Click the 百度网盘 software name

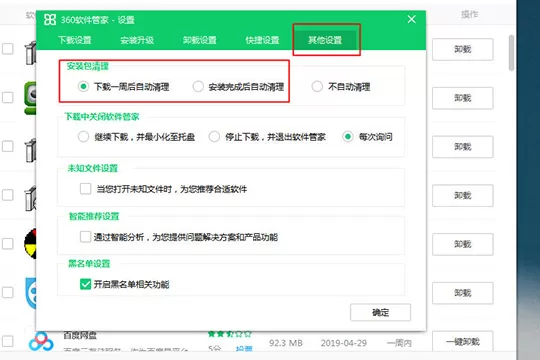(x=80, y=335)
